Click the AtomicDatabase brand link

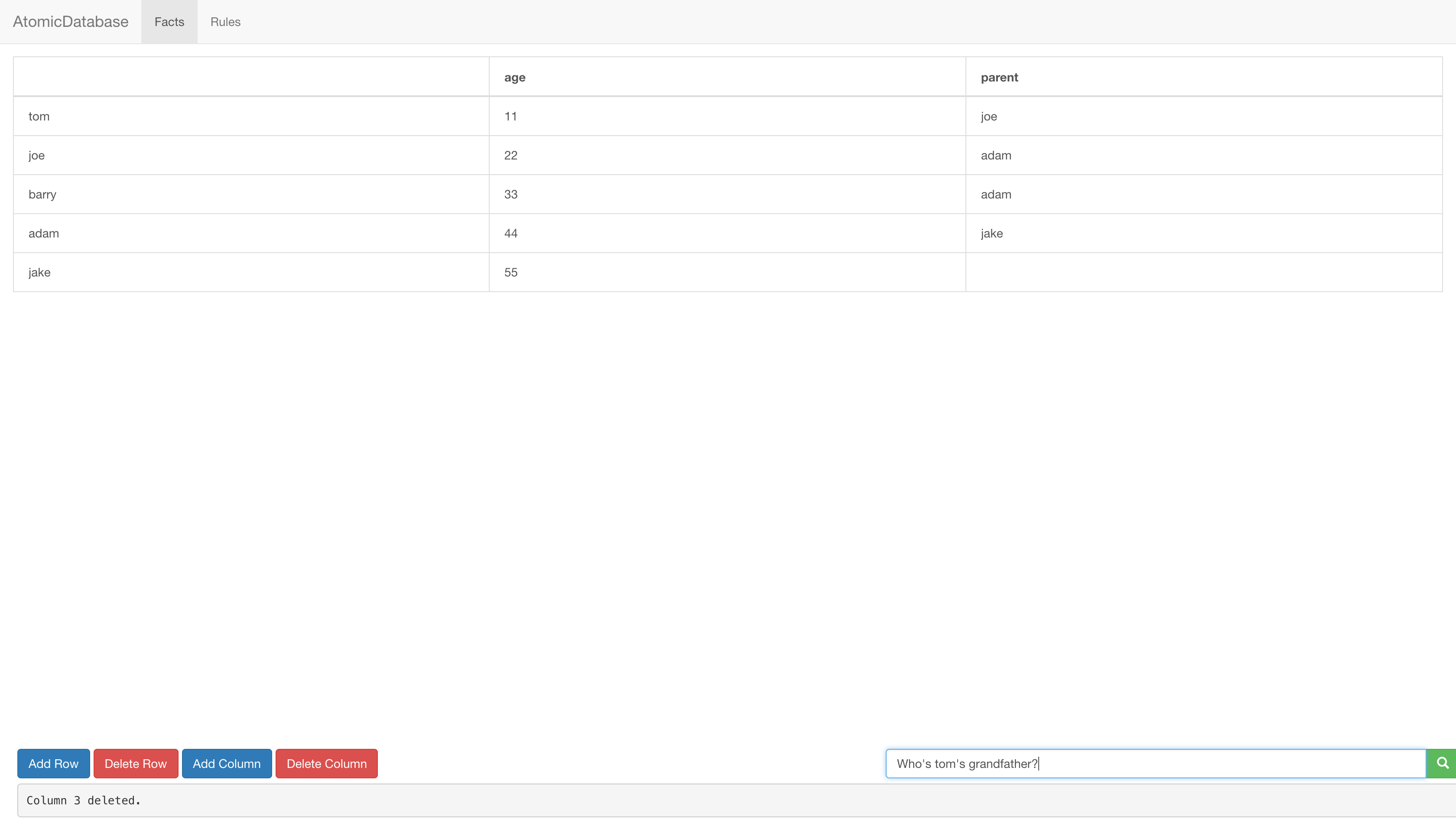(70, 22)
